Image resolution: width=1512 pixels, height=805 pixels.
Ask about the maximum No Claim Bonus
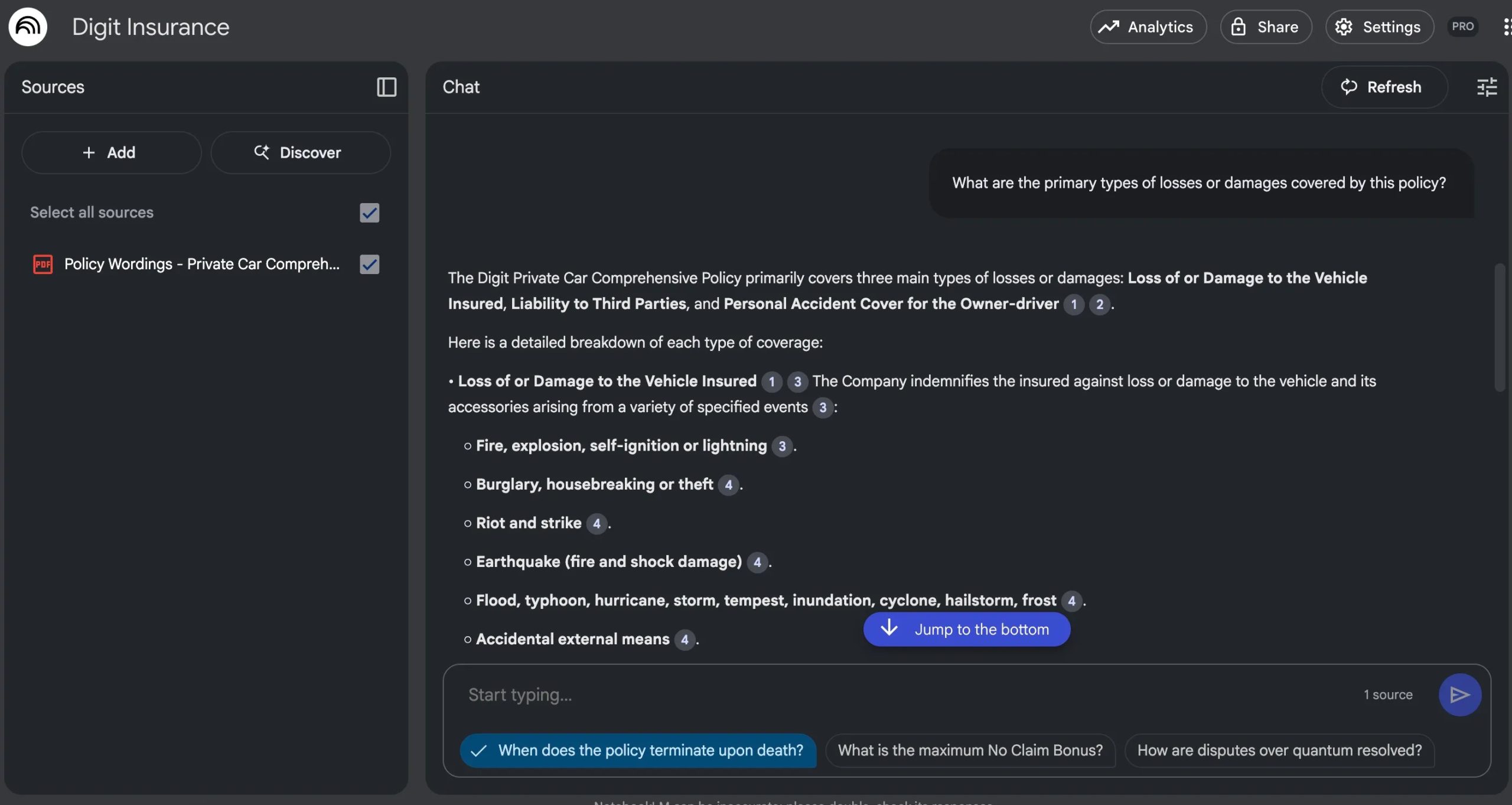(969, 750)
